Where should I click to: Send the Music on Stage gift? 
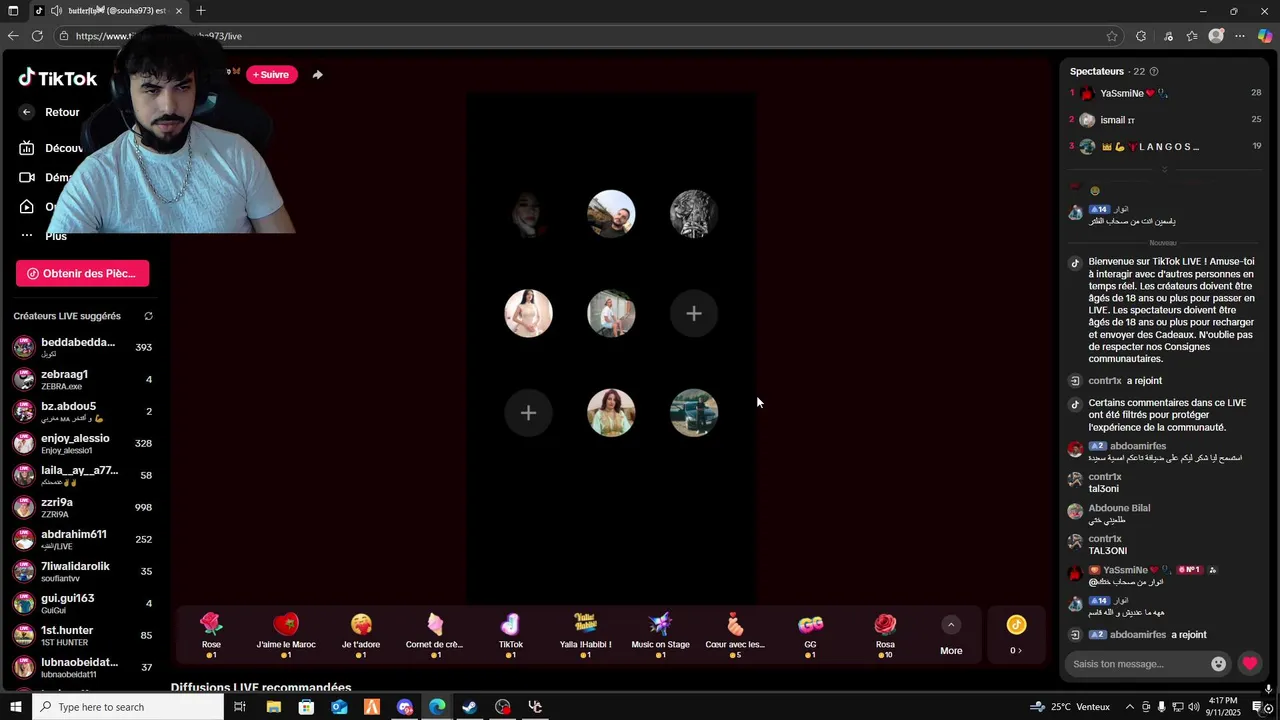pos(660,635)
